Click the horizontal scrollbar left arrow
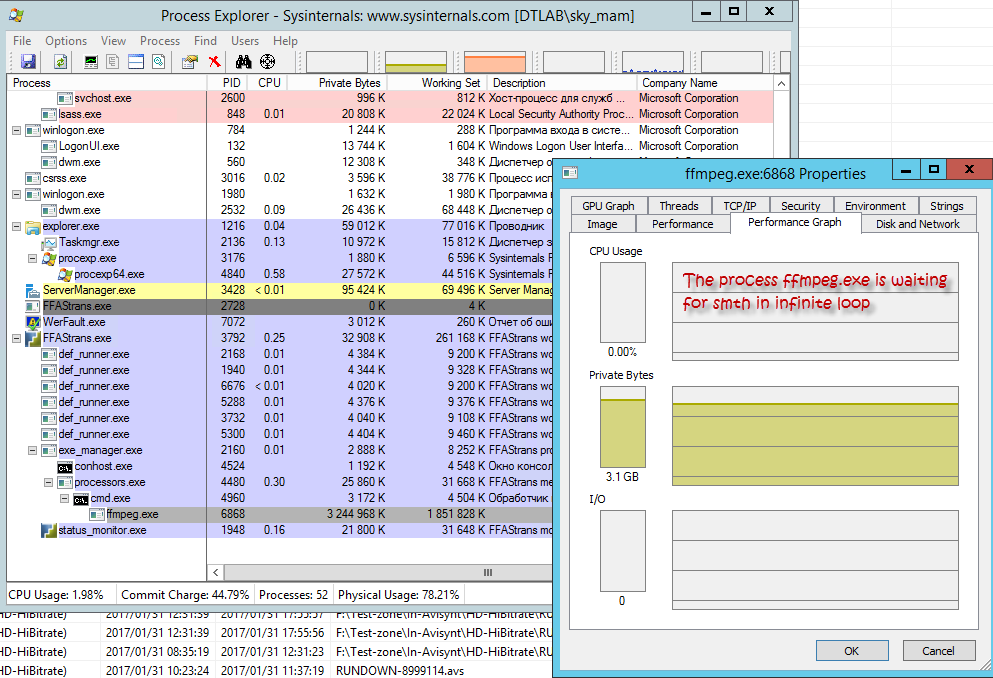This screenshot has height=678, width=993. click(x=216, y=573)
